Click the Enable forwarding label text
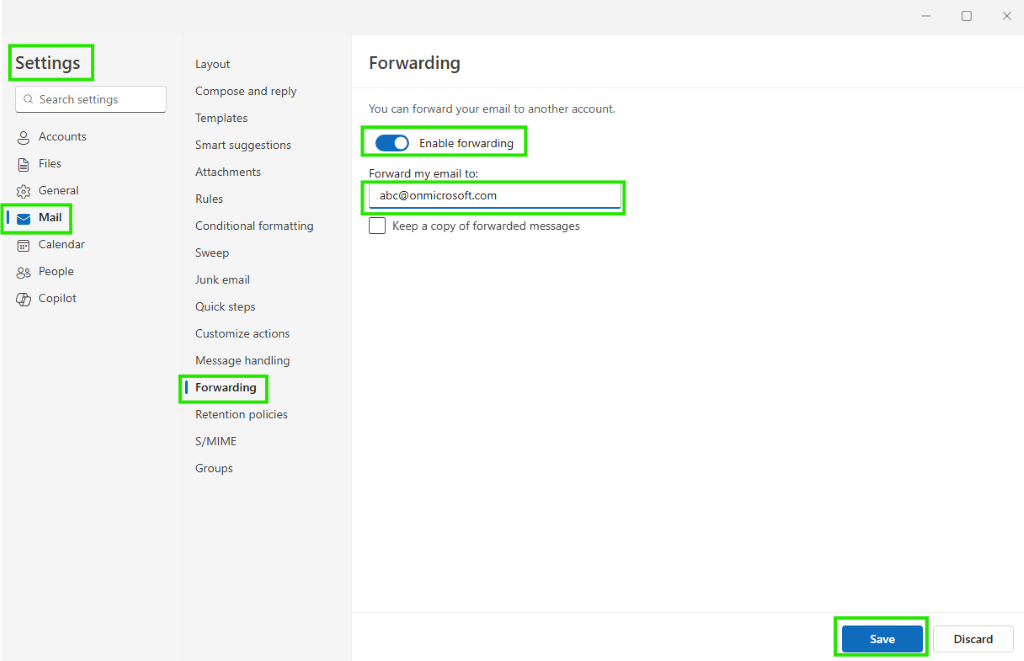Image resolution: width=1024 pixels, height=661 pixels. pyautogui.click(x=466, y=143)
